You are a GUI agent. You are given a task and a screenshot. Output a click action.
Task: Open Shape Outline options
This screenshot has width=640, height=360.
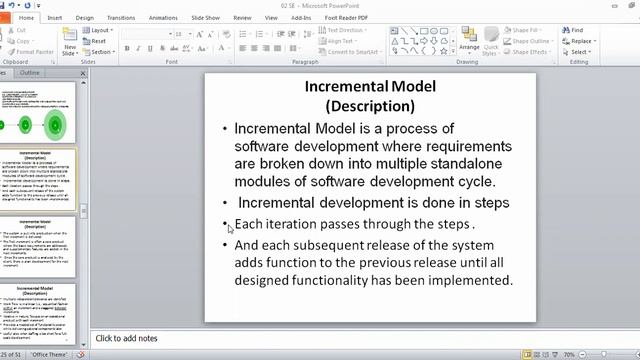(529, 41)
